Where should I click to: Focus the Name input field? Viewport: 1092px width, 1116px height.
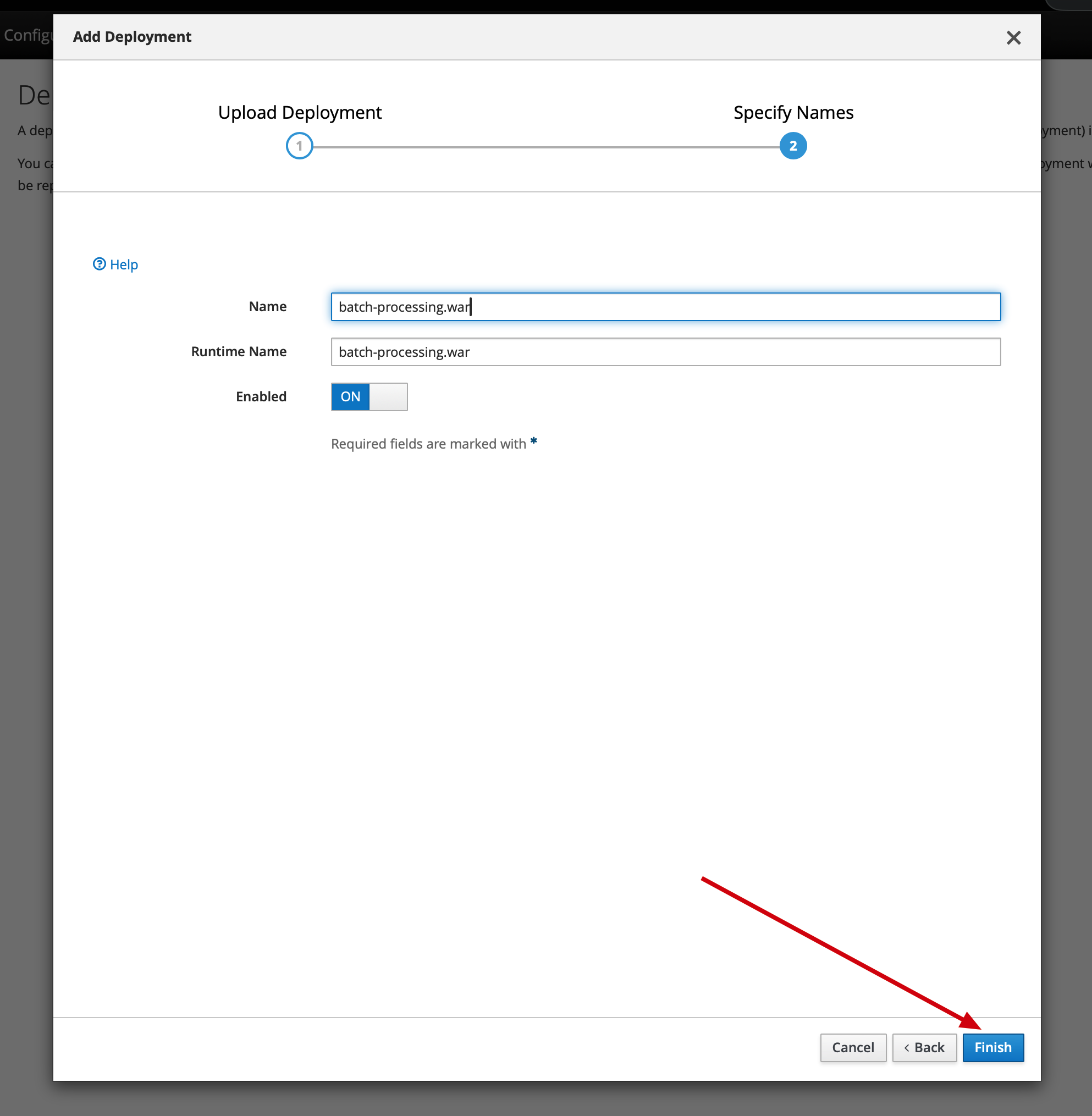click(665, 307)
